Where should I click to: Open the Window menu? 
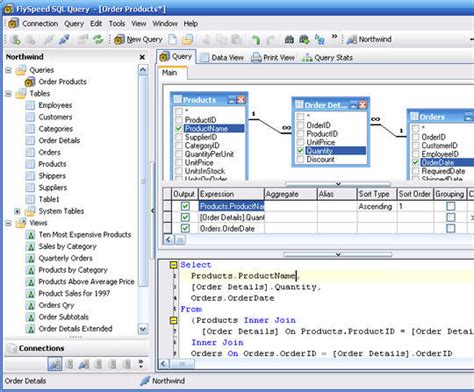165,24
